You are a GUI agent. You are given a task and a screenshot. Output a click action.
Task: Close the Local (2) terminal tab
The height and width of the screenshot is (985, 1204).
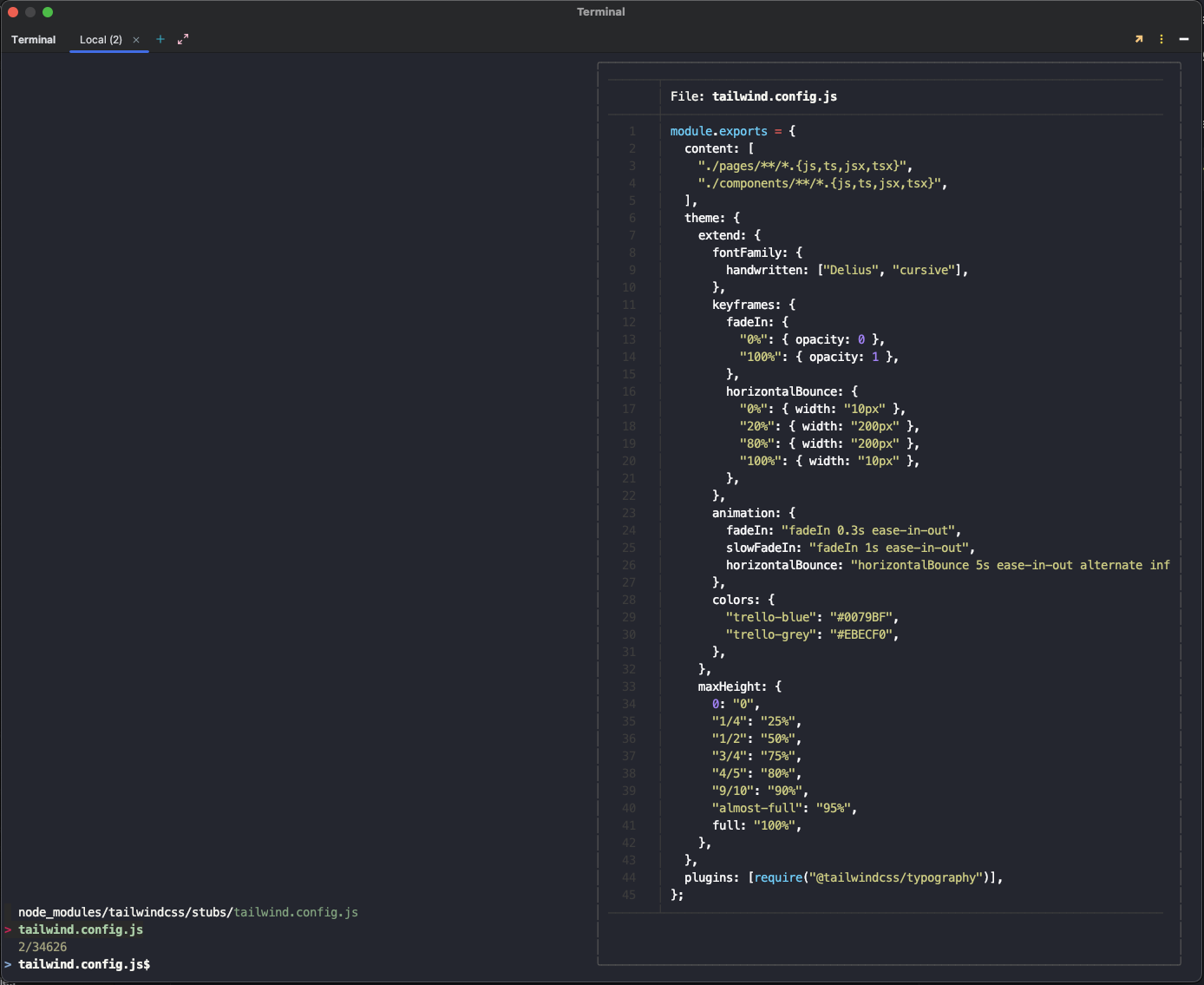point(136,40)
